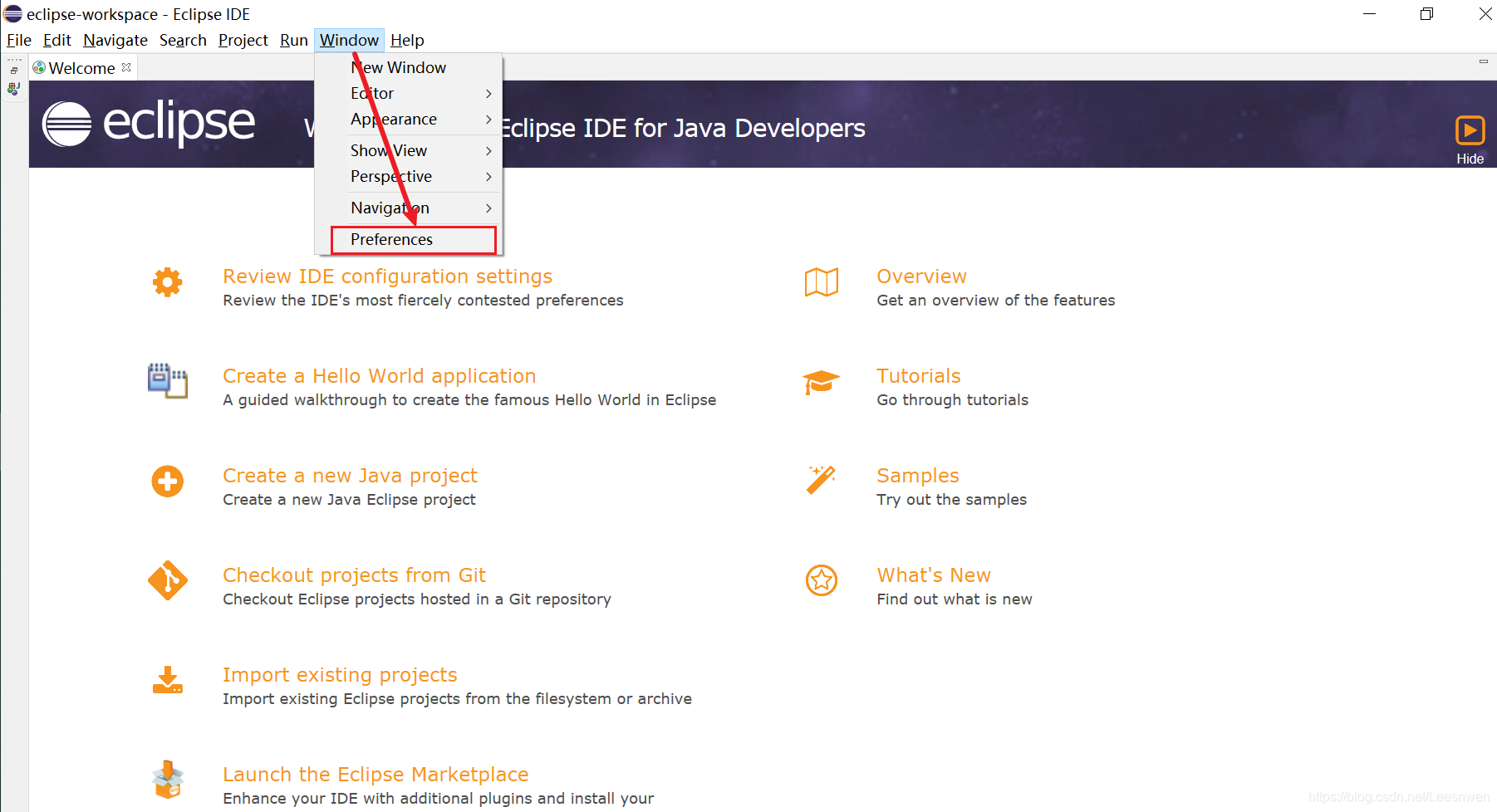Expand the Navigation submenu
Screen dimensions: 1497x812
pyautogui.click(x=409, y=208)
